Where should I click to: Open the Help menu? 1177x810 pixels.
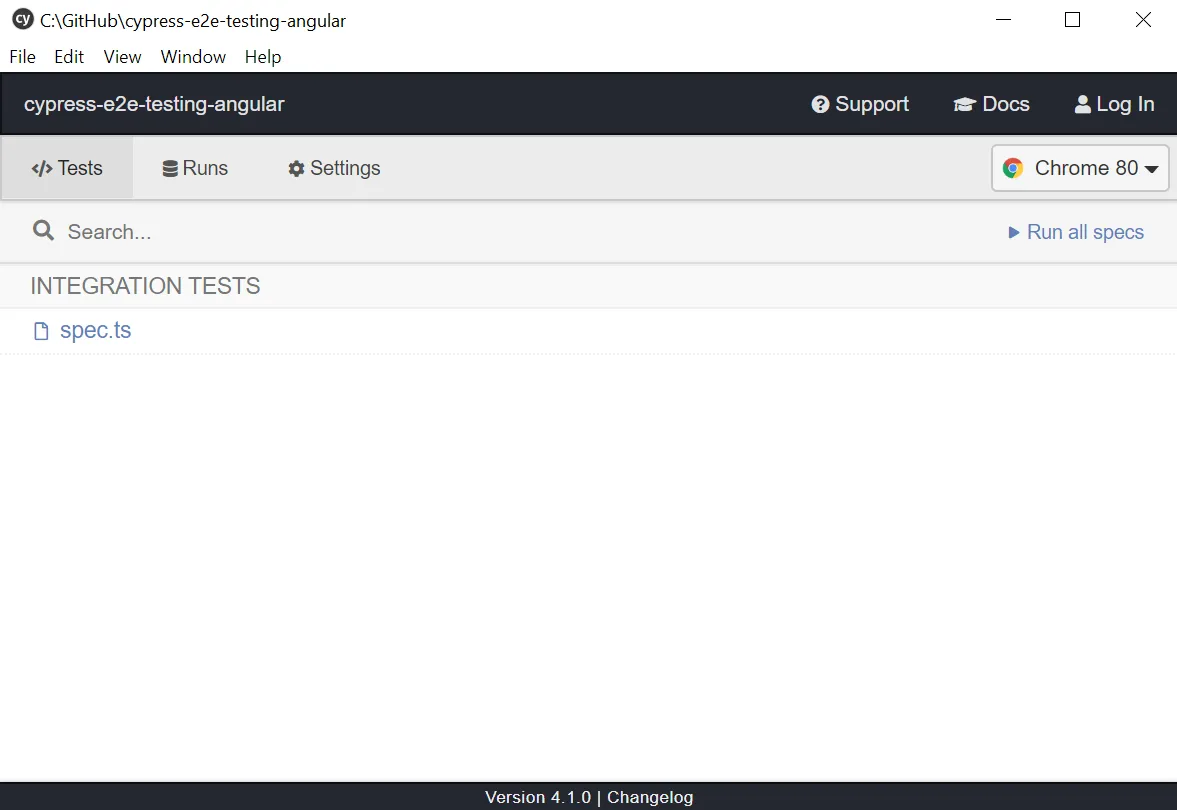[263, 57]
